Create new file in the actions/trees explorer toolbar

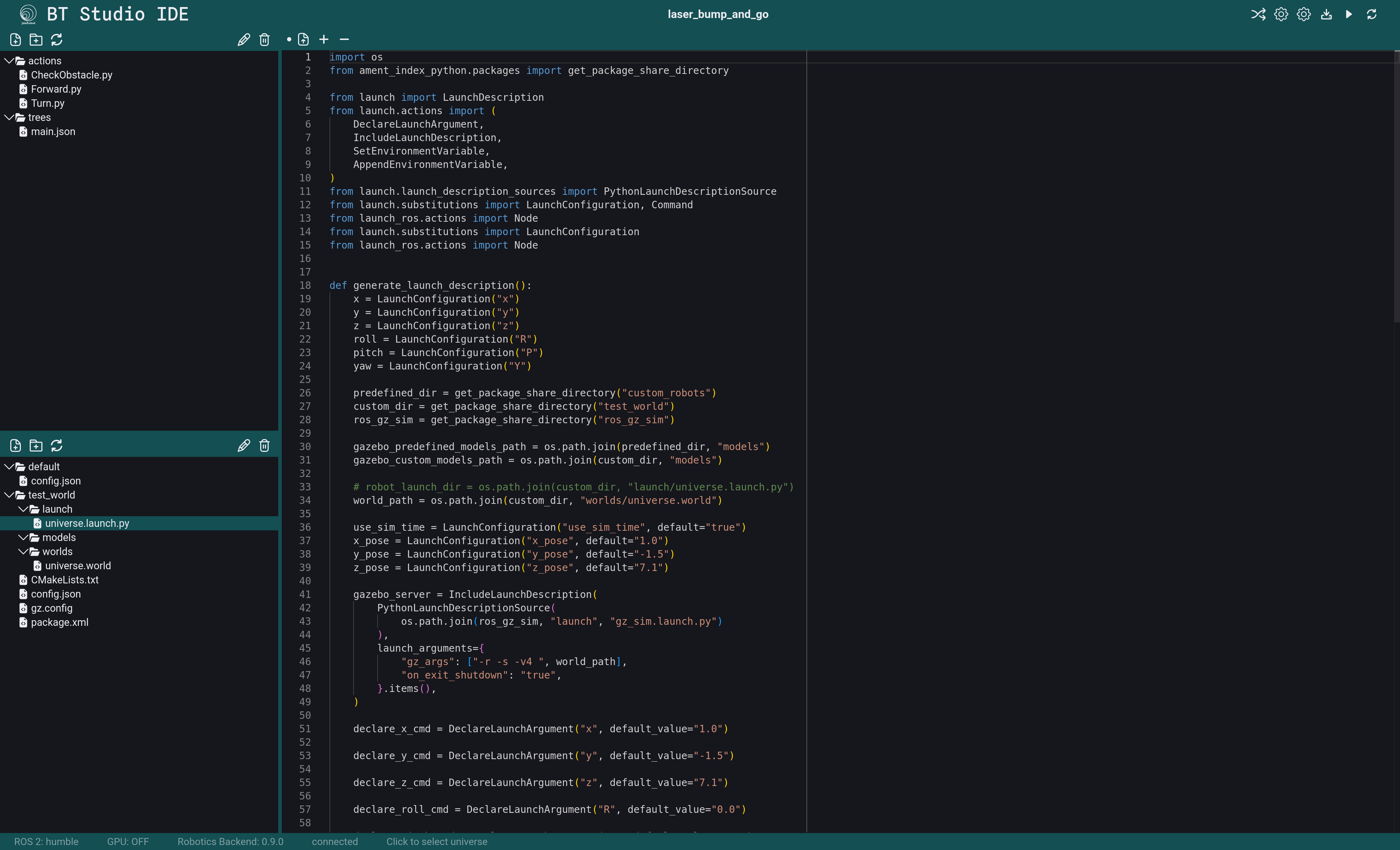[15, 40]
